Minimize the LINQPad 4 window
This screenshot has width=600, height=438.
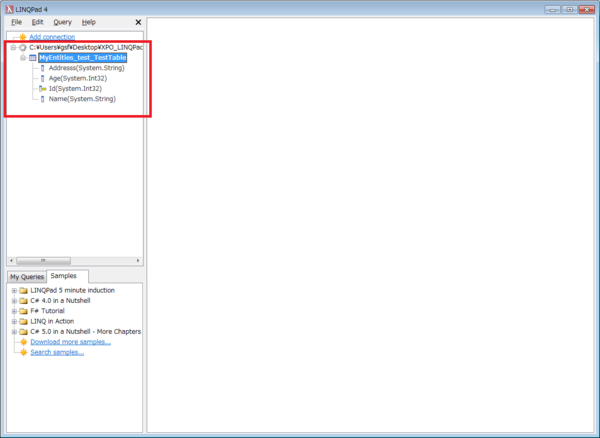(552, 10)
